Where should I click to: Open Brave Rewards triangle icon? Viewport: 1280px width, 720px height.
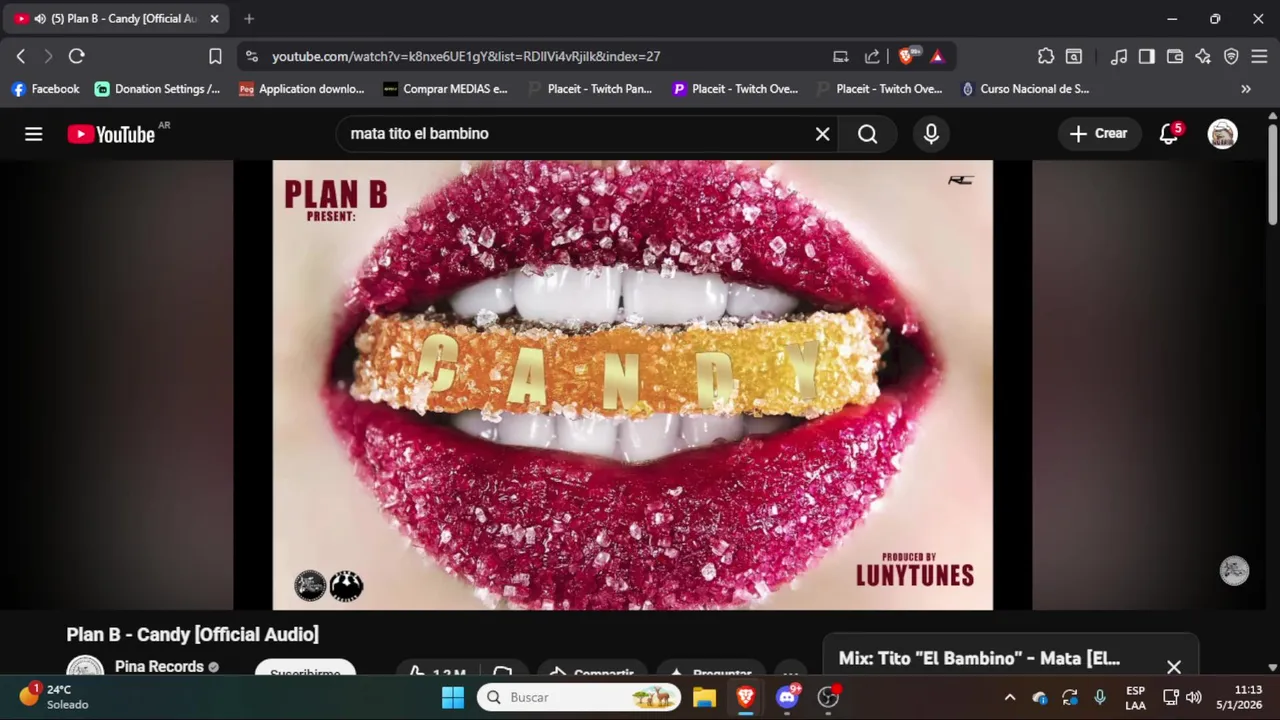pyautogui.click(x=937, y=57)
